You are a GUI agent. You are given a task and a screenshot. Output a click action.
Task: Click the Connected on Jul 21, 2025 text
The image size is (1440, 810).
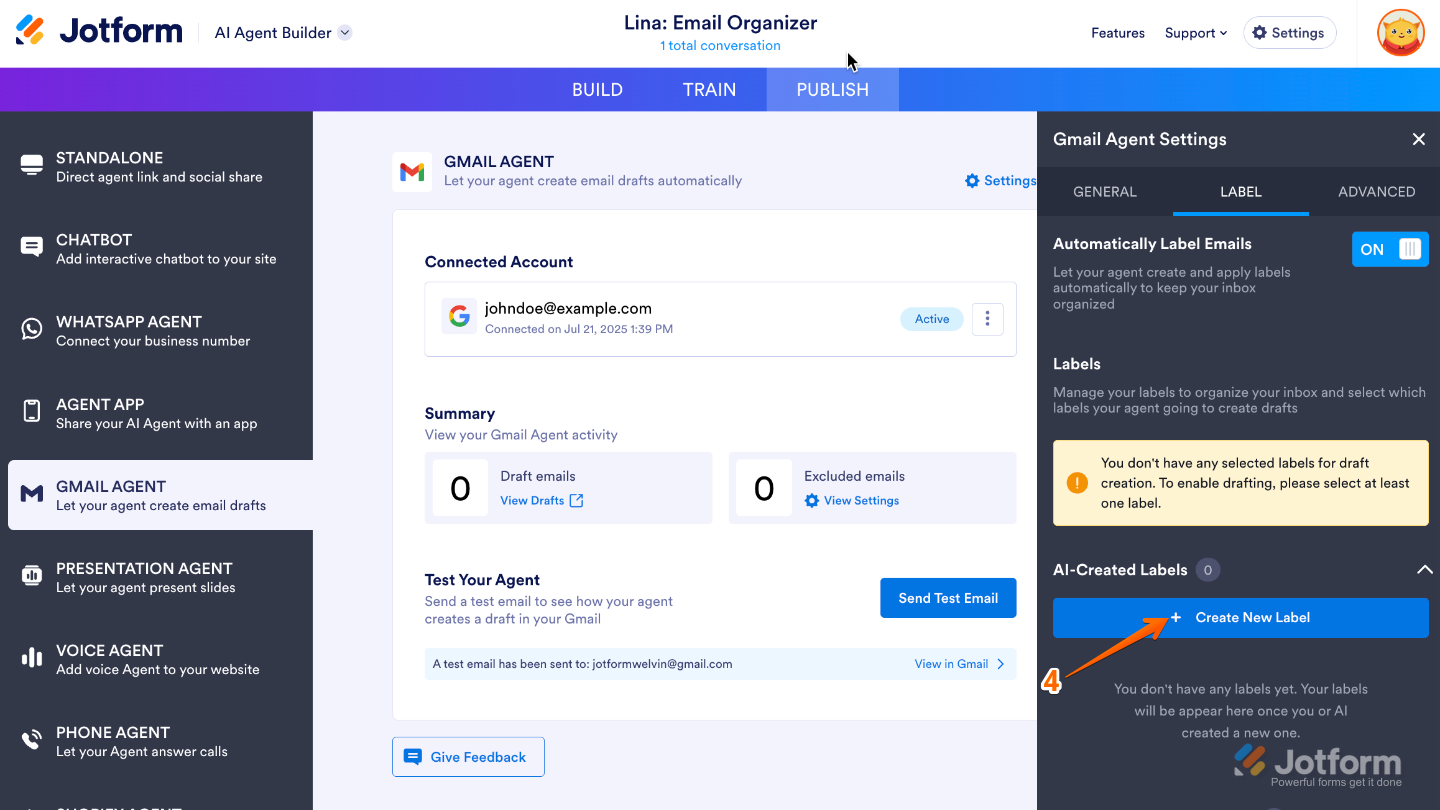pos(579,329)
